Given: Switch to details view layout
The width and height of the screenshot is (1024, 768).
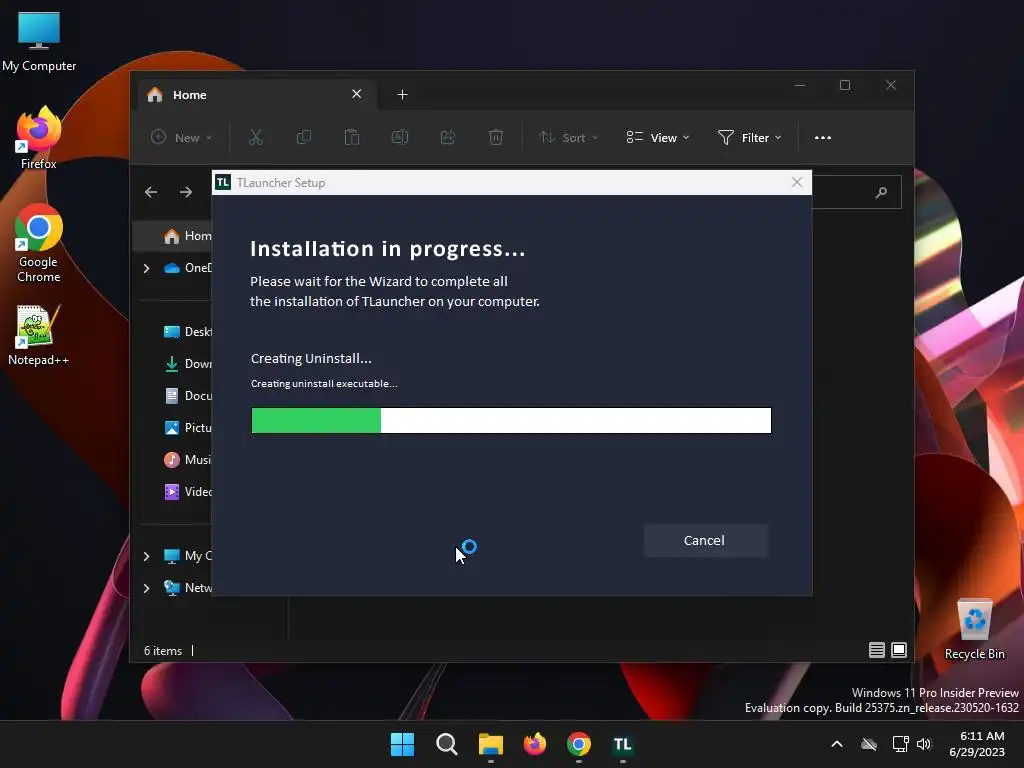Looking at the screenshot, I should point(876,650).
